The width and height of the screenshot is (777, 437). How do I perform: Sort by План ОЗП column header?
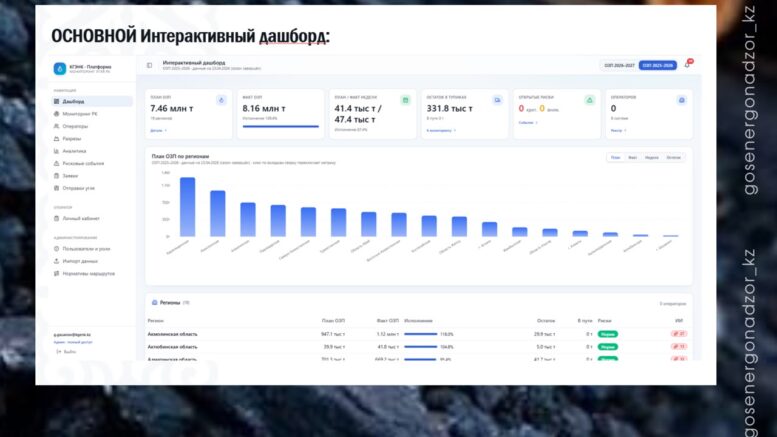click(x=333, y=321)
